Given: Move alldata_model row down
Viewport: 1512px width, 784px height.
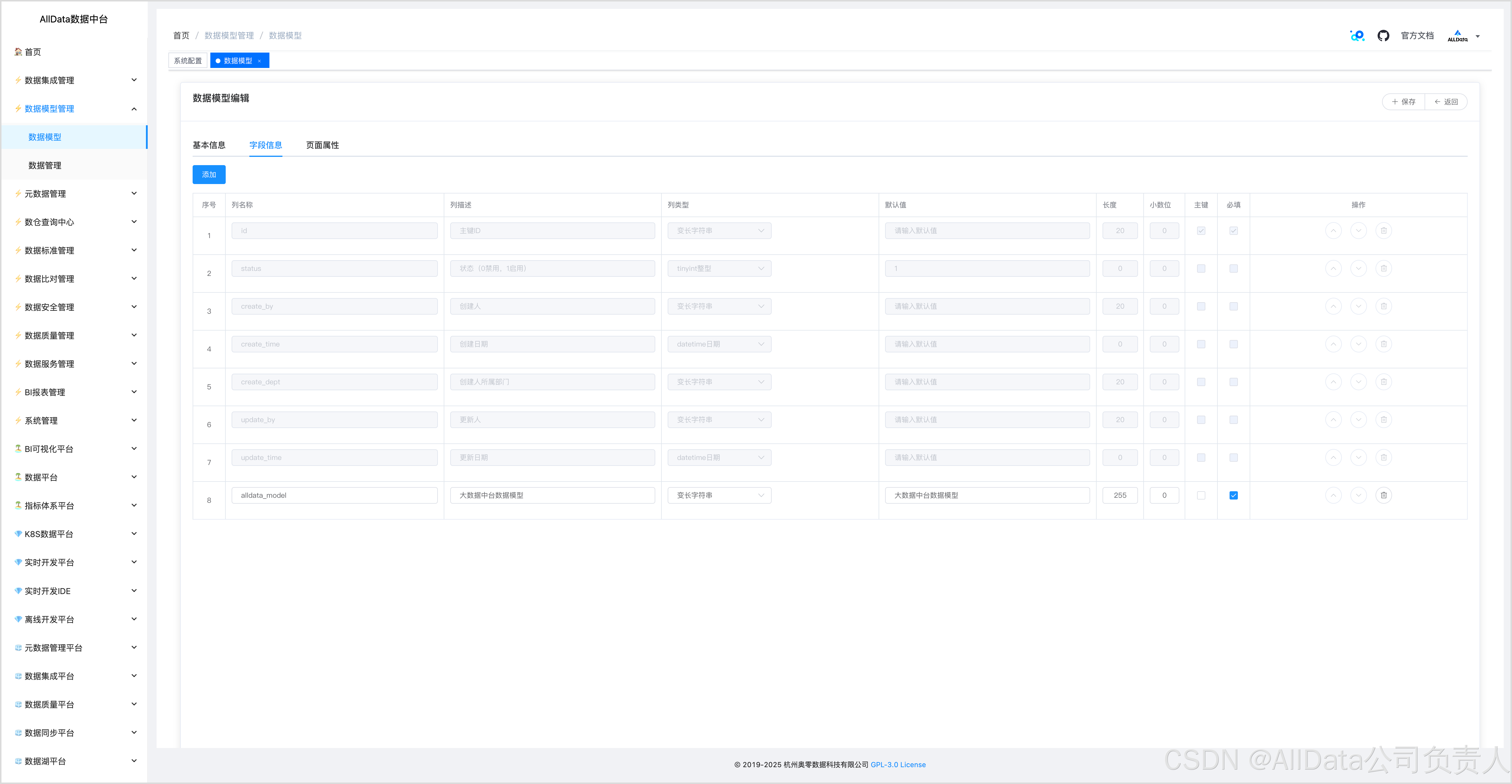Looking at the screenshot, I should 1358,495.
